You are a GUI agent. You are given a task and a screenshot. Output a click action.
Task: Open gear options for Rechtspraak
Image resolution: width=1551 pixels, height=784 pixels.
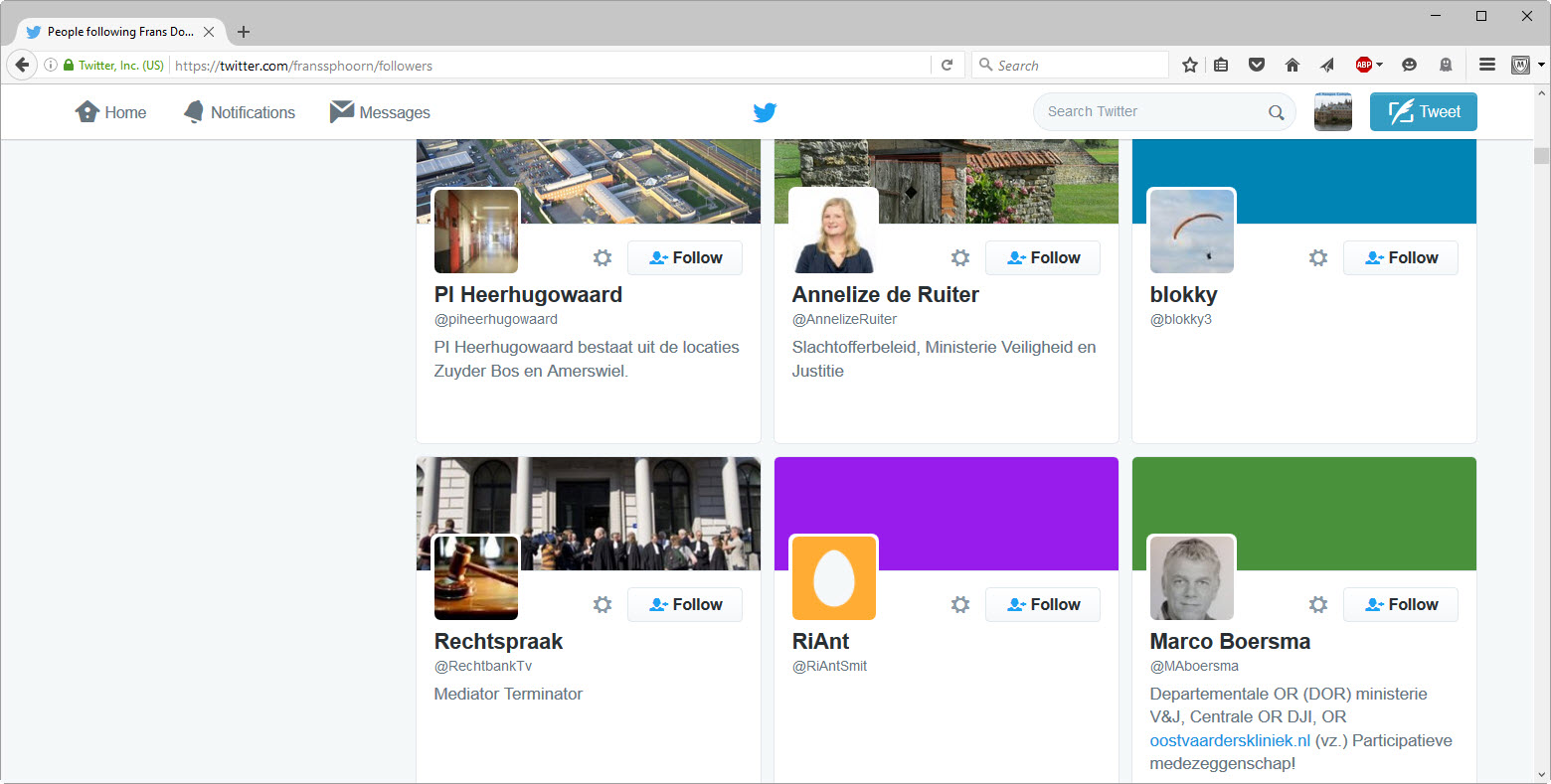point(603,605)
